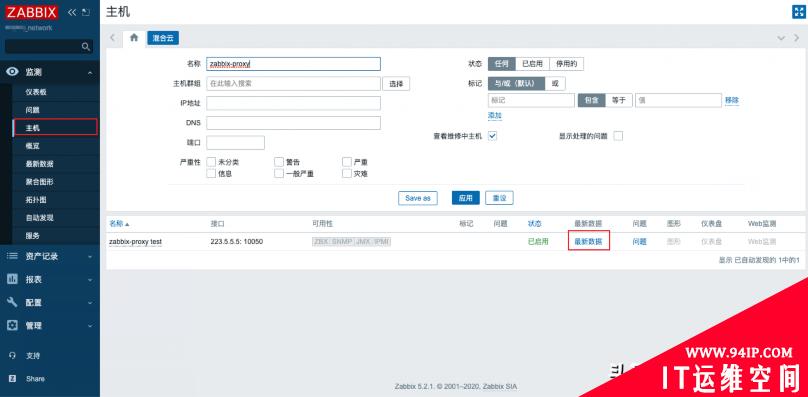808x397 pixels.
Task: Click the 选择 host group button
Action: click(x=396, y=84)
